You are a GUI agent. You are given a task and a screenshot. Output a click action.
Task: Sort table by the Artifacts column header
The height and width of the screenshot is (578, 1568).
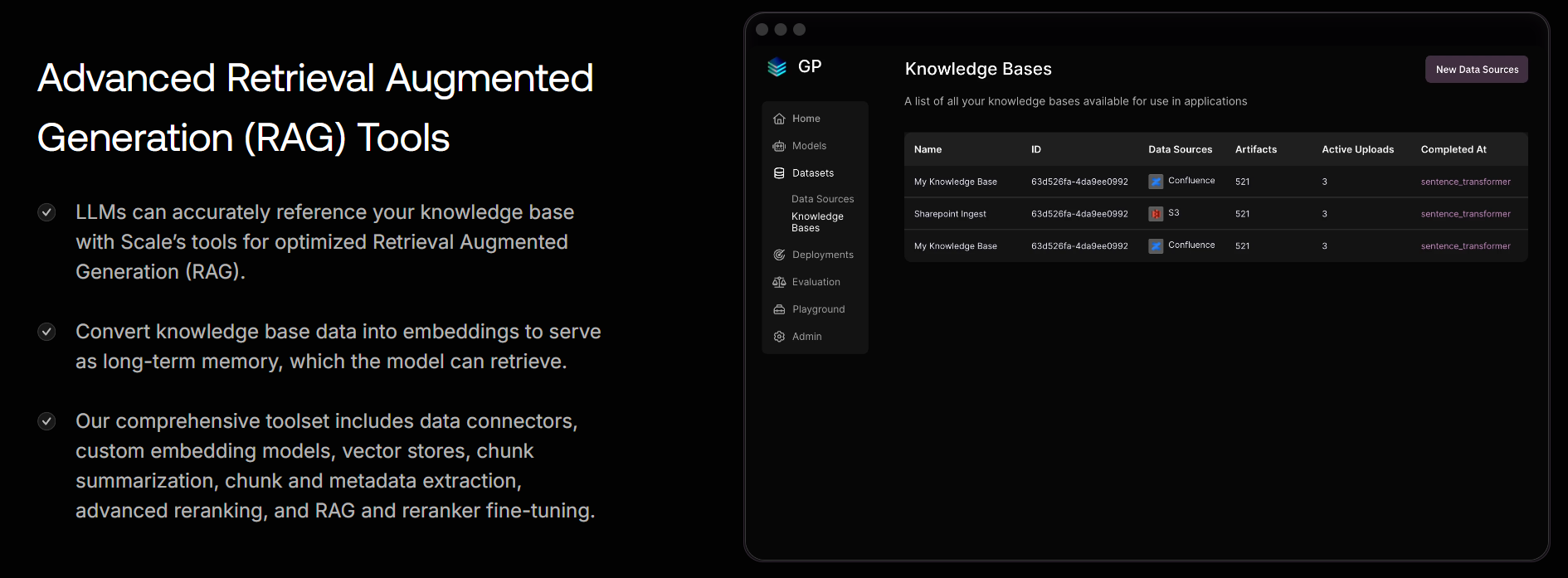[1255, 149]
